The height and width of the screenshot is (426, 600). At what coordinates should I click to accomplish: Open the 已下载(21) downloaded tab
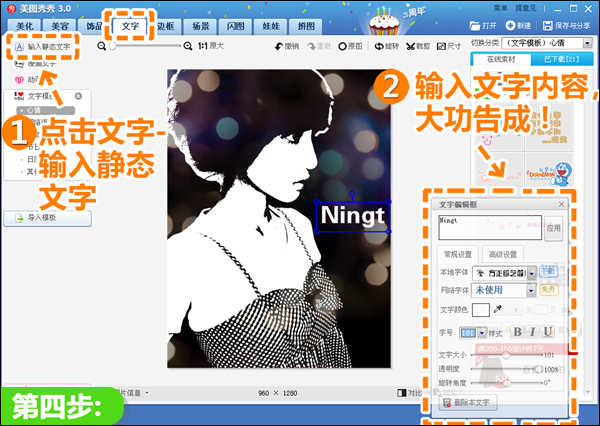pyautogui.click(x=561, y=59)
